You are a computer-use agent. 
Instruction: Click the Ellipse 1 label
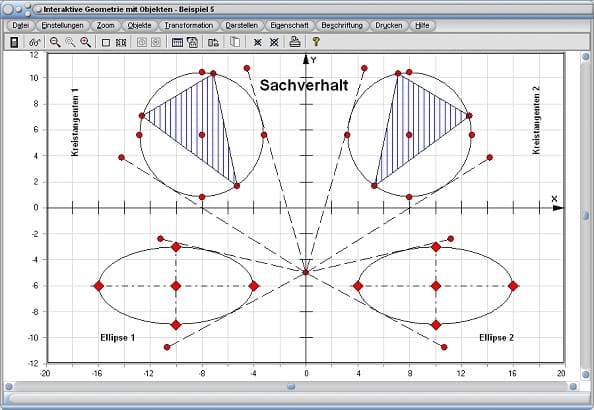point(117,338)
